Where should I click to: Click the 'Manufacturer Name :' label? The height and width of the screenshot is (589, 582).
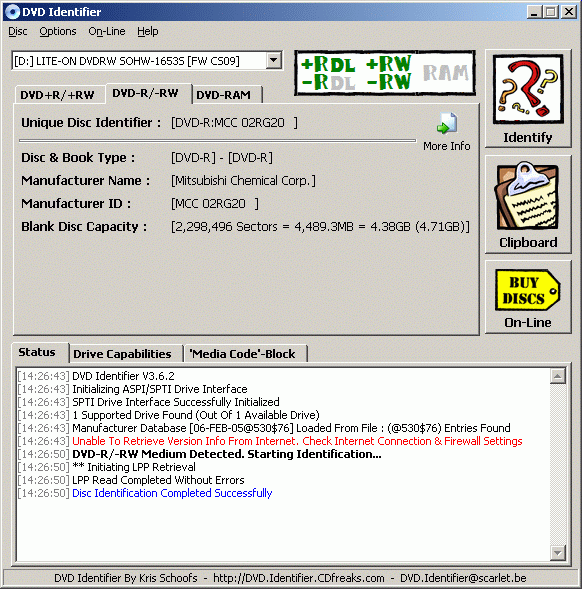click(x=85, y=181)
